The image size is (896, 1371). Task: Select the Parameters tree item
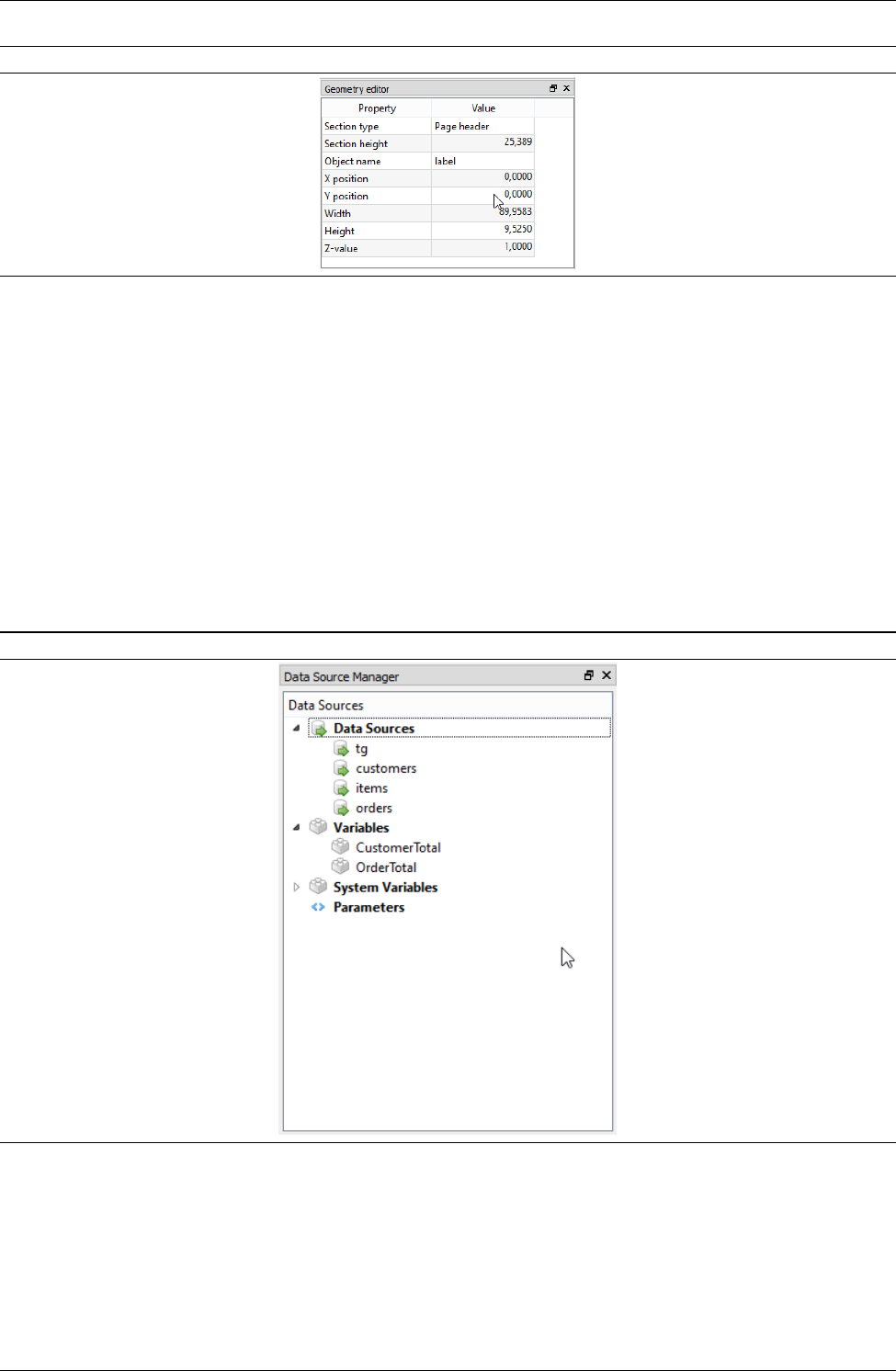(369, 907)
